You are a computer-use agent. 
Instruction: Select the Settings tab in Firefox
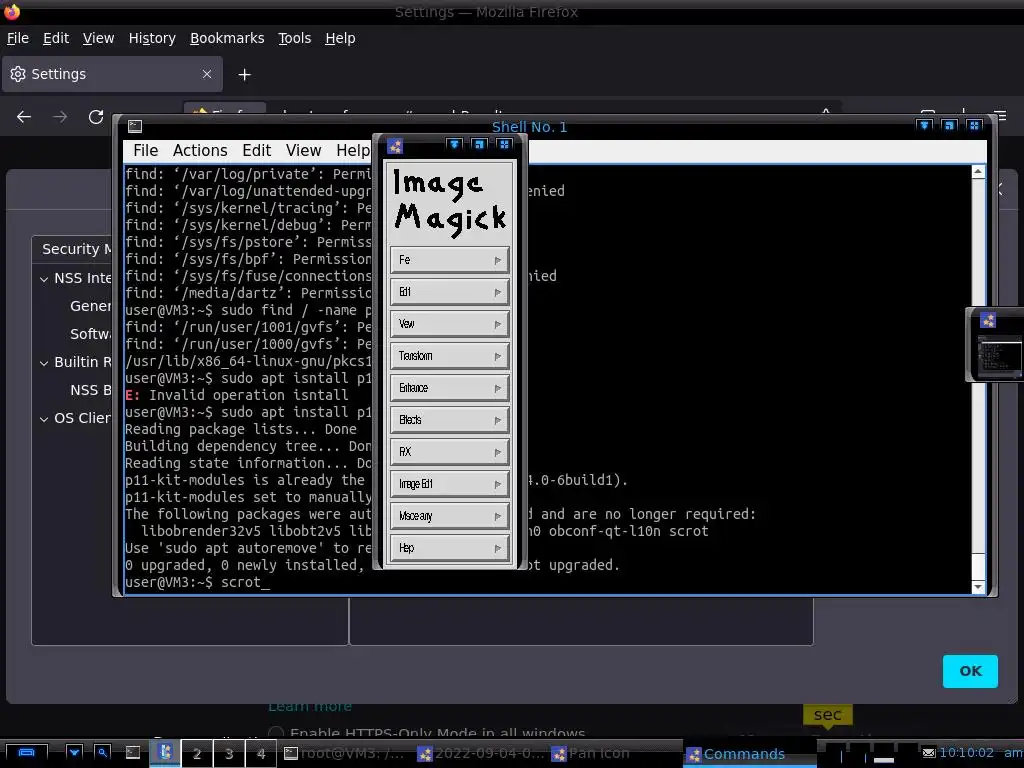[112, 74]
